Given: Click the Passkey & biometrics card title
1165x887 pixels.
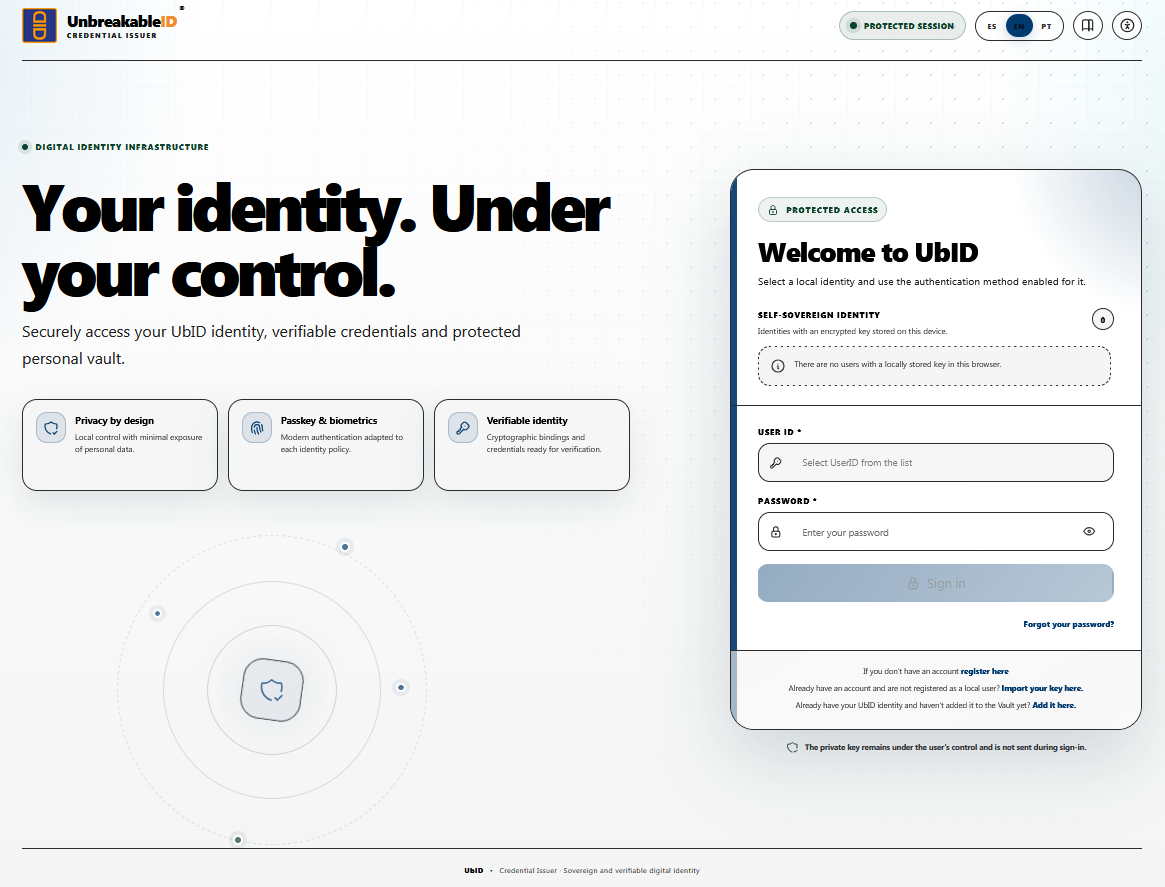Looking at the screenshot, I should 328,420.
